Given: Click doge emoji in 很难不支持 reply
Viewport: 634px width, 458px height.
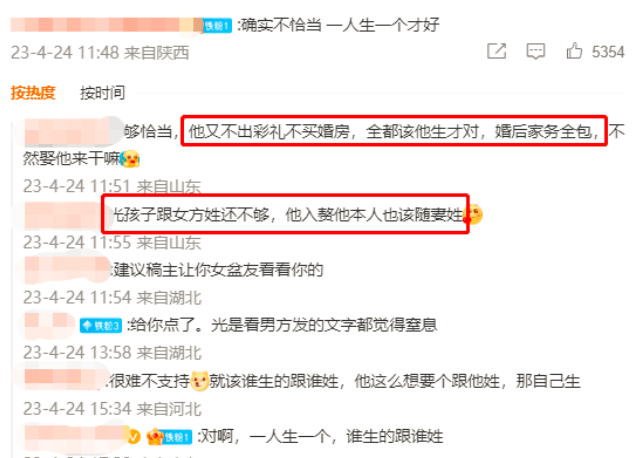Looking at the screenshot, I should 199,381.
